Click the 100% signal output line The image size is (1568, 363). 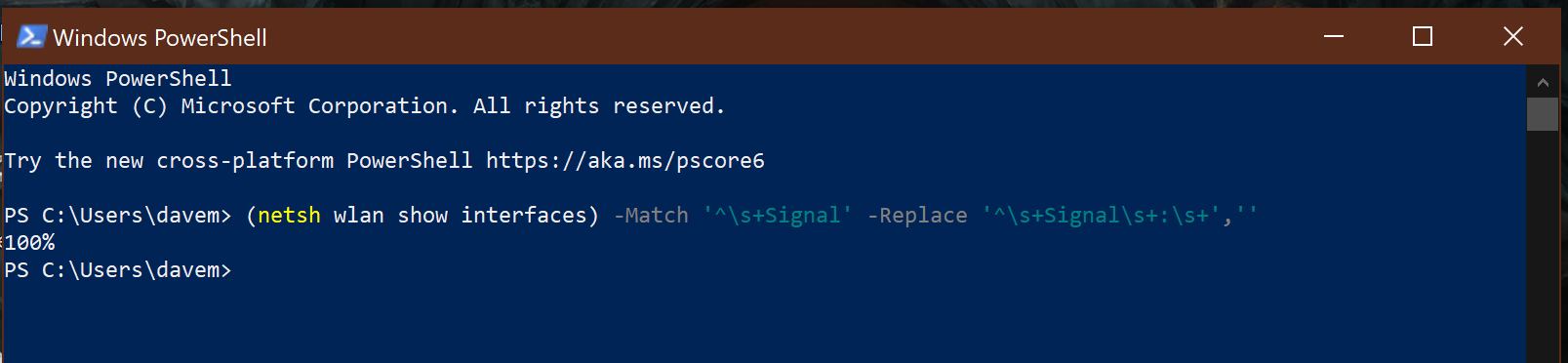point(30,242)
